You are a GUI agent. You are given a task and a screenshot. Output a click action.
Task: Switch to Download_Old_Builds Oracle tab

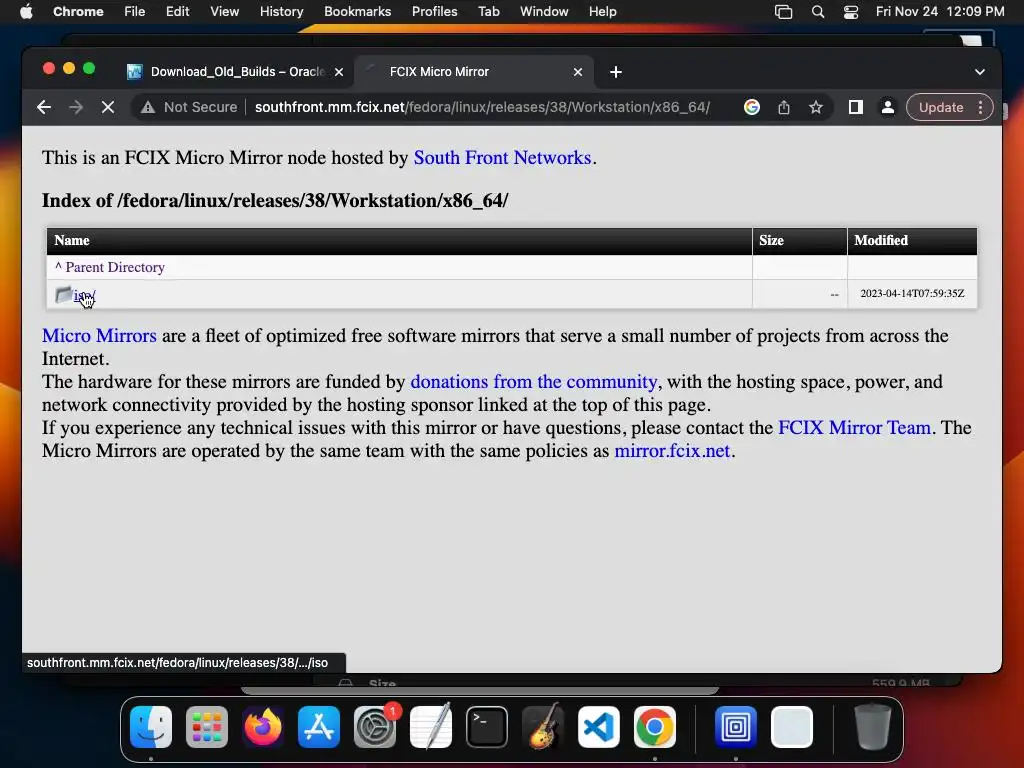pyautogui.click(x=235, y=72)
